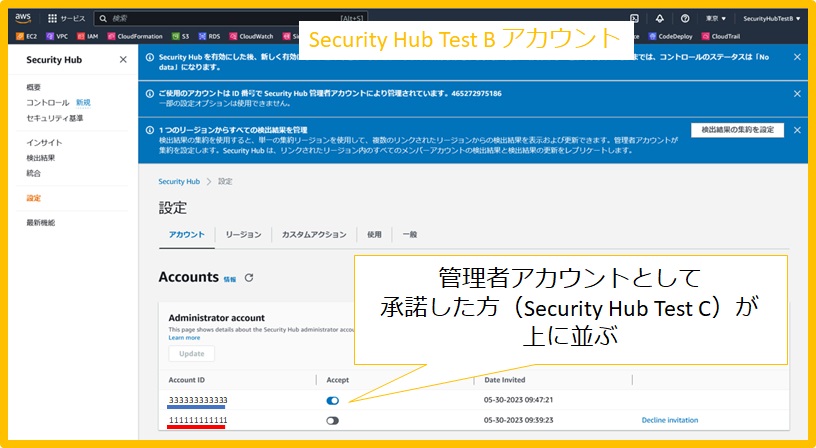Open the CloudWatch favorites shortcut
Image resolution: width=816 pixels, height=448 pixels.
(251, 36)
